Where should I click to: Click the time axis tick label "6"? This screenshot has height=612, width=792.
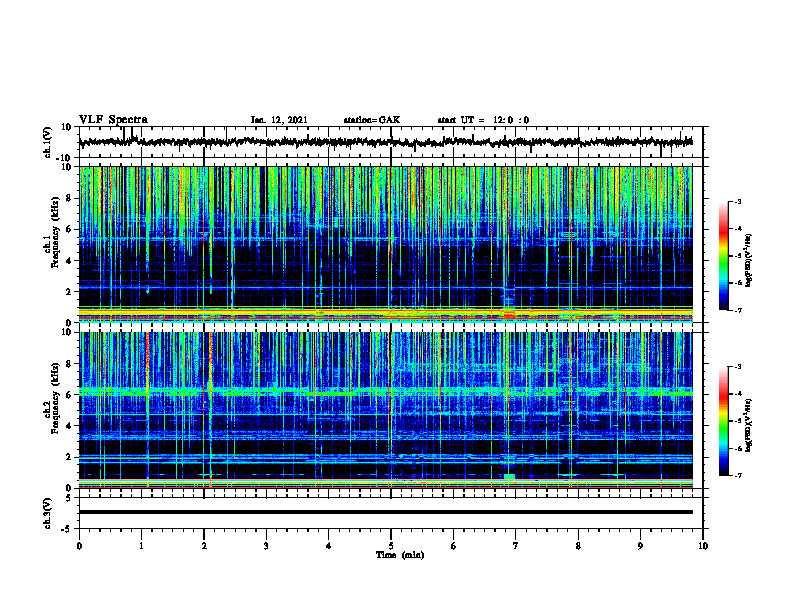454,546
